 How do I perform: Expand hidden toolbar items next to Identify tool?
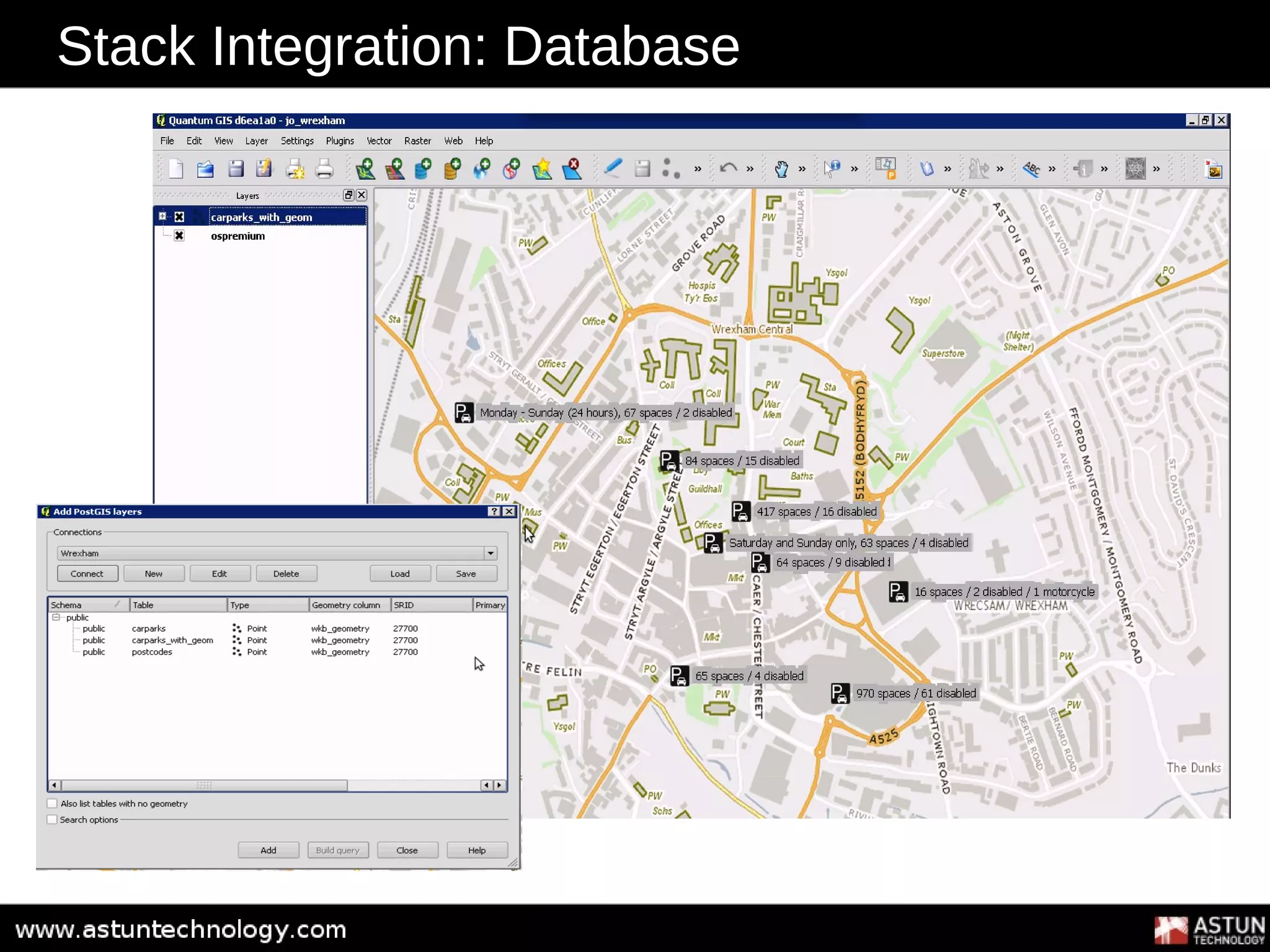(x=855, y=169)
